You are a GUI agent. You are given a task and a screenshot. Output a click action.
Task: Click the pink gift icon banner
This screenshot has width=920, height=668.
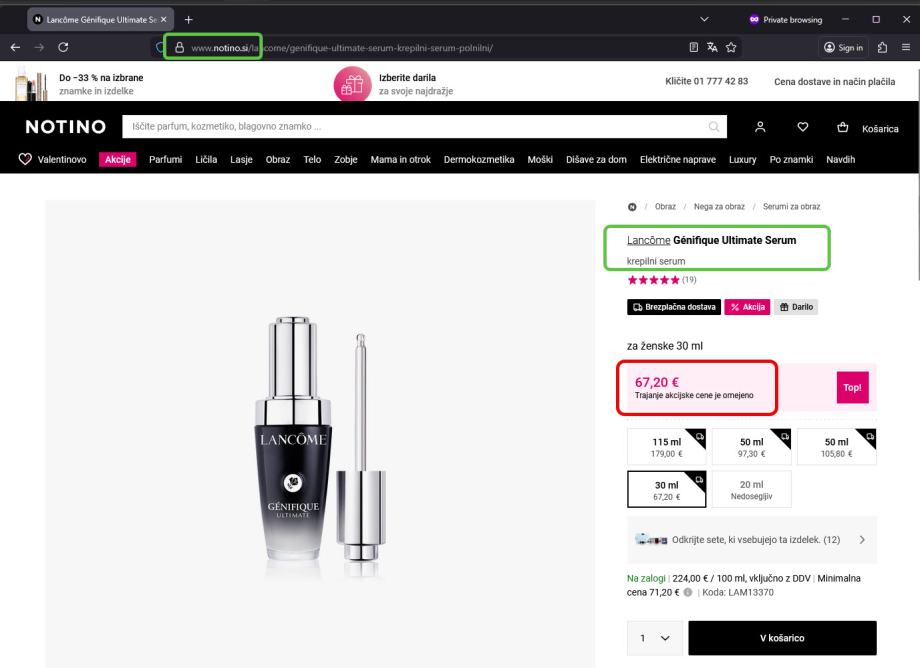353,84
